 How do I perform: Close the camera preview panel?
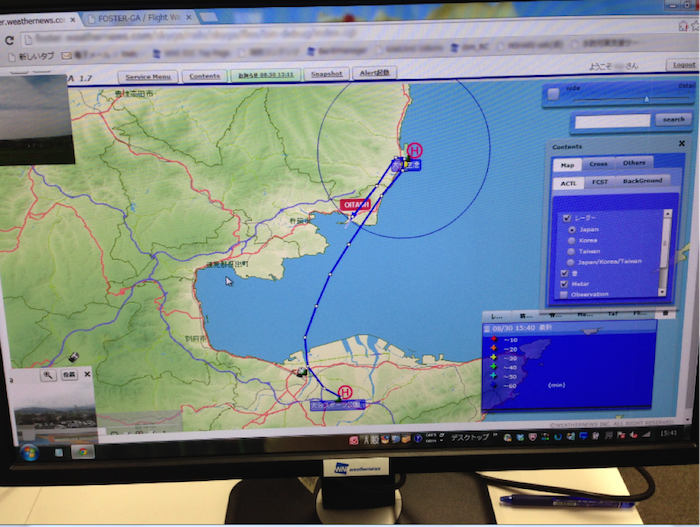click(88, 374)
